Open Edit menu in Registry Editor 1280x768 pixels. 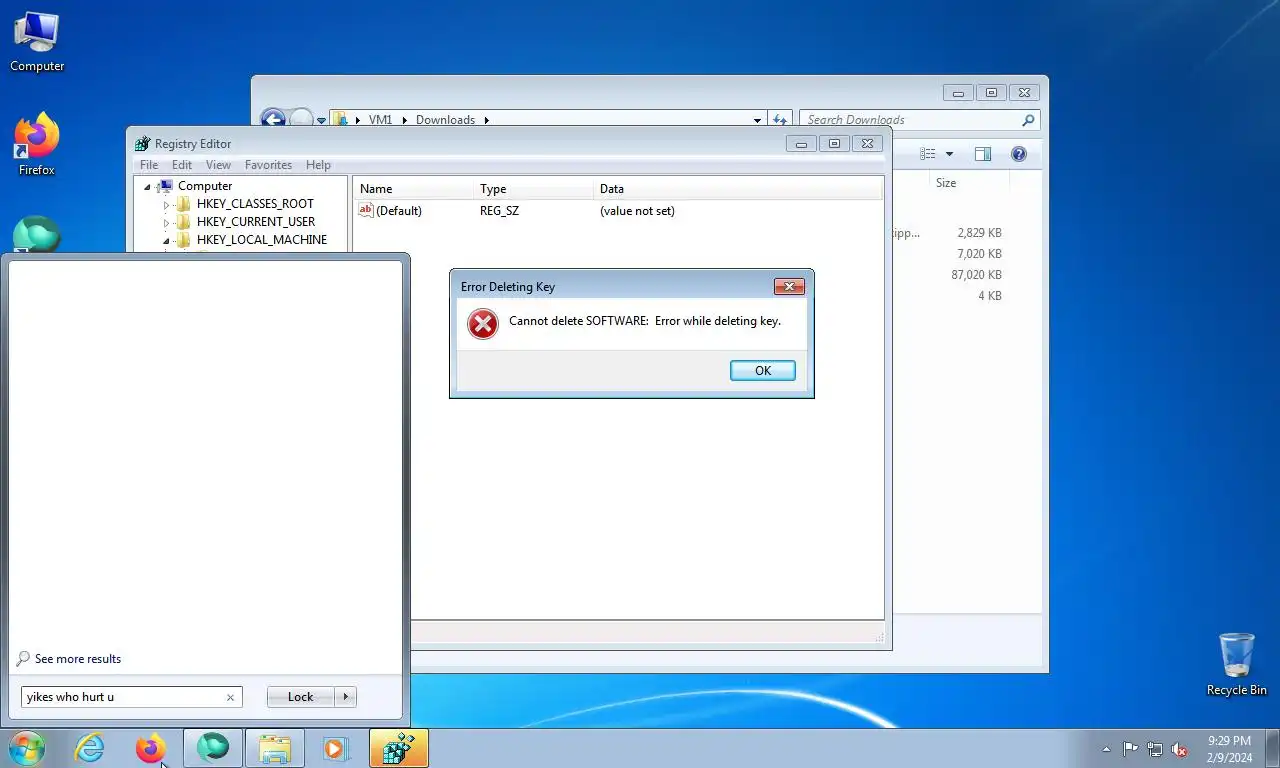click(x=182, y=165)
